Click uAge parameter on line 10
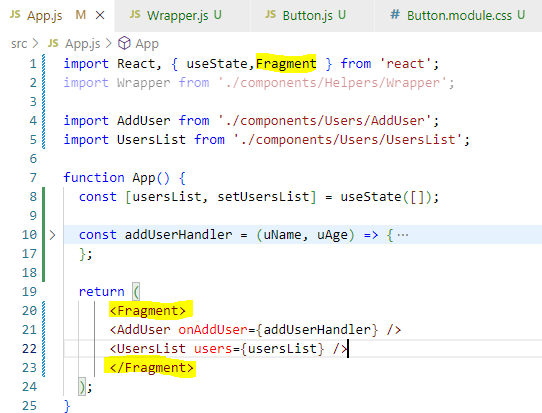 pyautogui.click(x=333, y=235)
